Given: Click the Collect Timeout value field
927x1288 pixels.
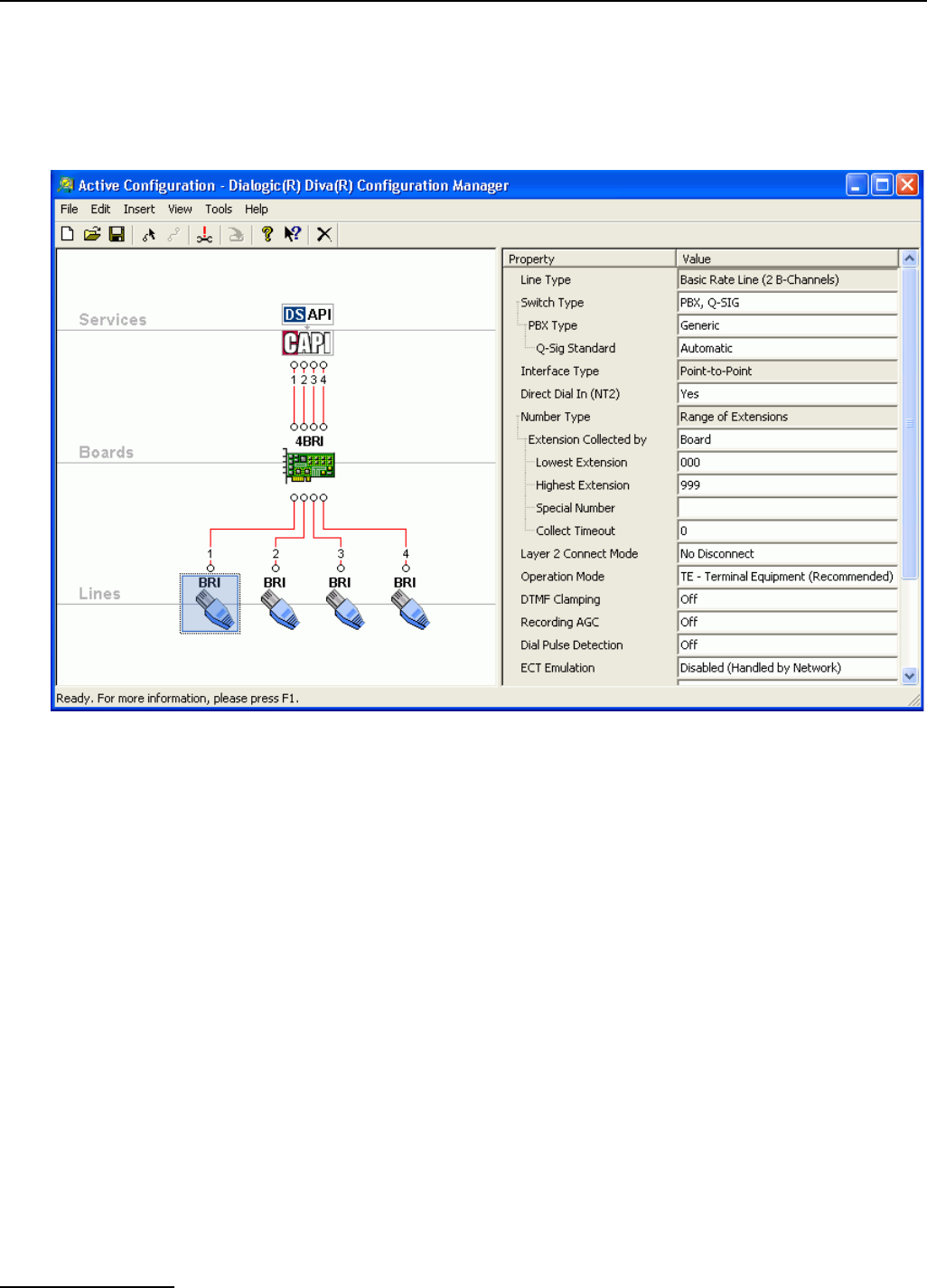Looking at the screenshot, I should (x=788, y=531).
